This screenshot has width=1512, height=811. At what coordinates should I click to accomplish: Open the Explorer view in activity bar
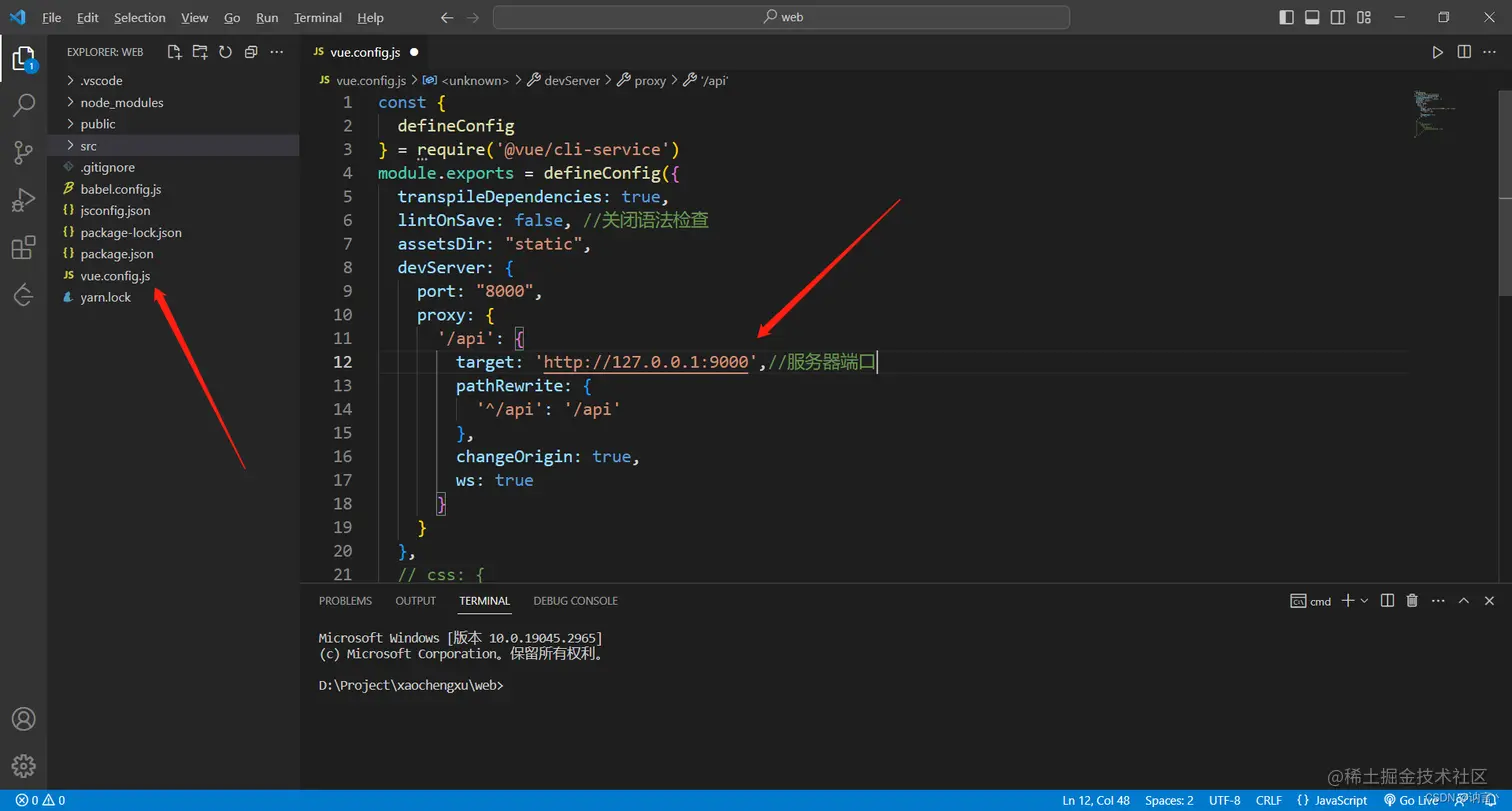pyautogui.click(x=23, y=59)
